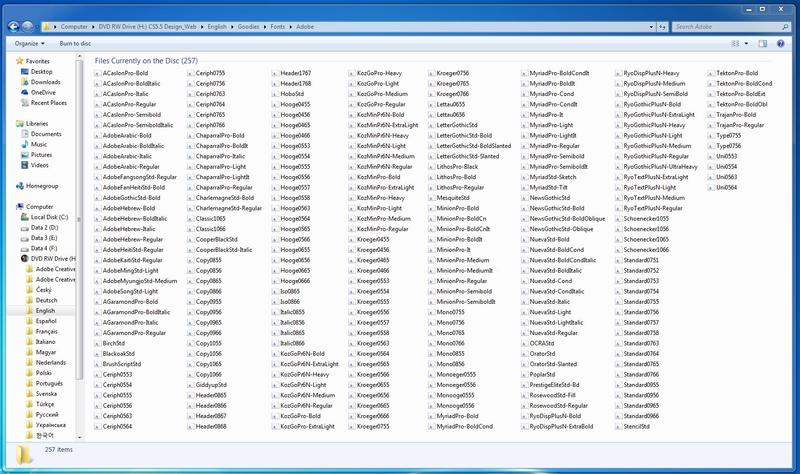800x474 pixels.
Task: Click navigation pane scroll down arrow
Action: [x=79, y=437]
